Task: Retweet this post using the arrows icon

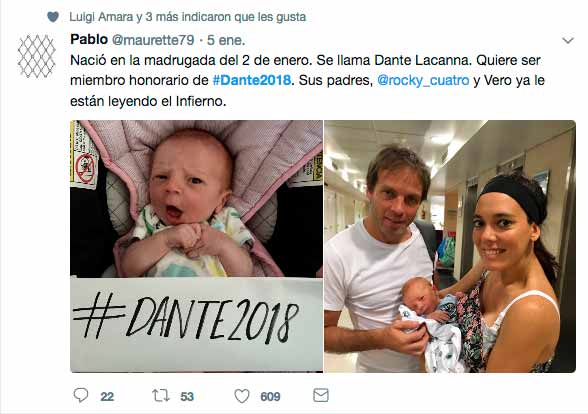Action: [x=161, y=396]
